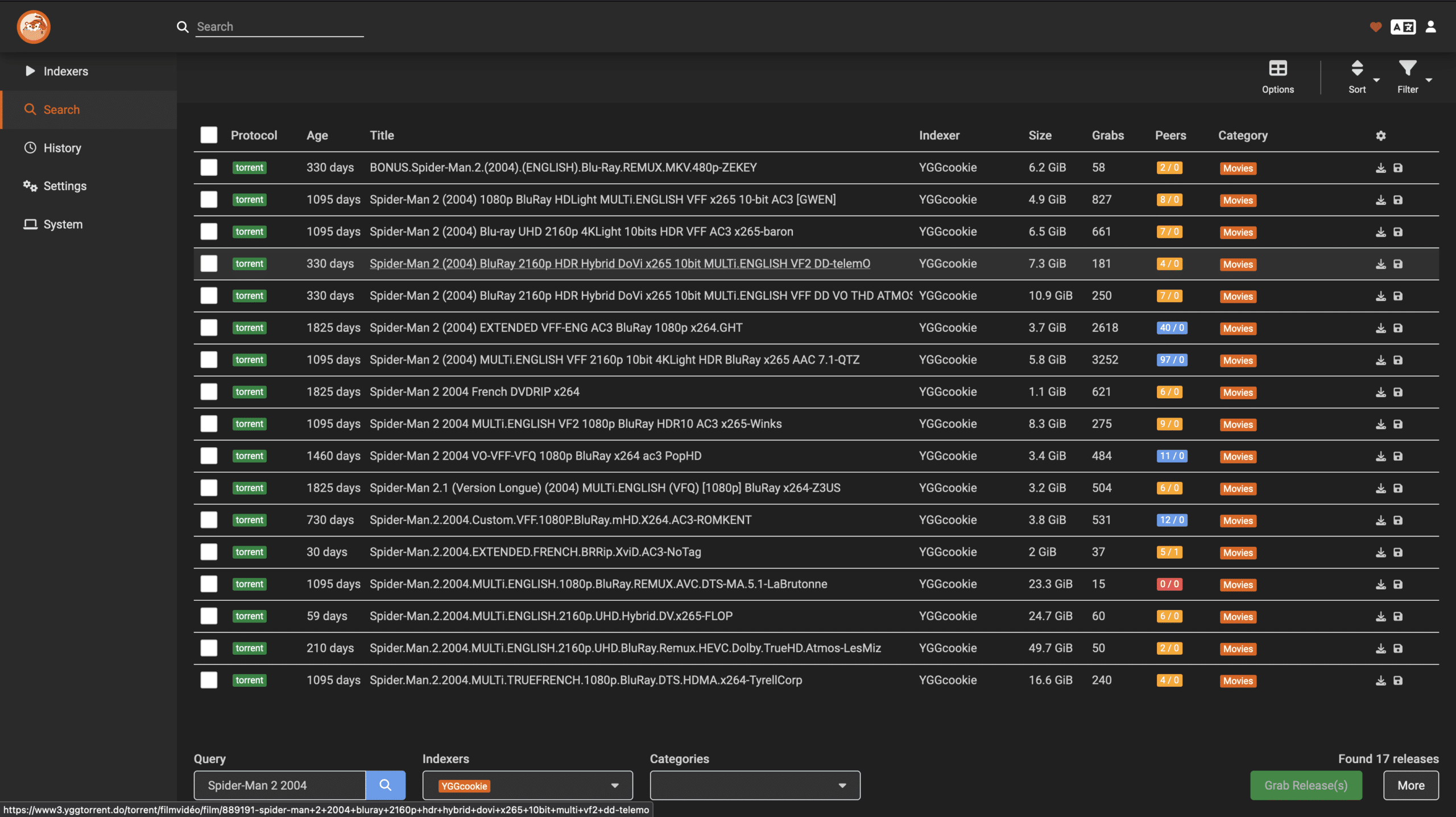This screenshot has height=817, width=1456.
Task: Download the HDLight [GWEN] release
Action: click(x=1380, y=200)
